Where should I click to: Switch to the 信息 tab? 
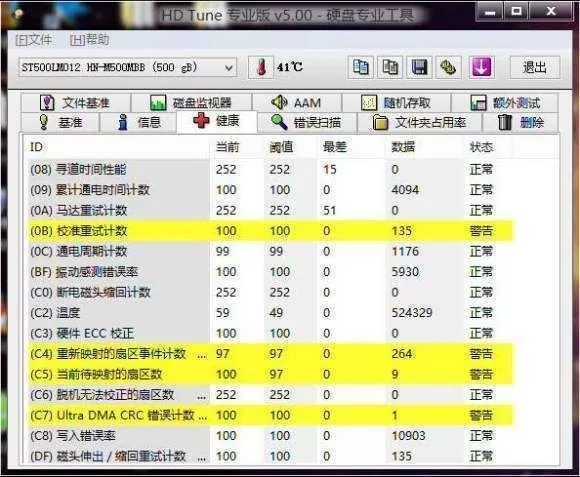point(139,122)
